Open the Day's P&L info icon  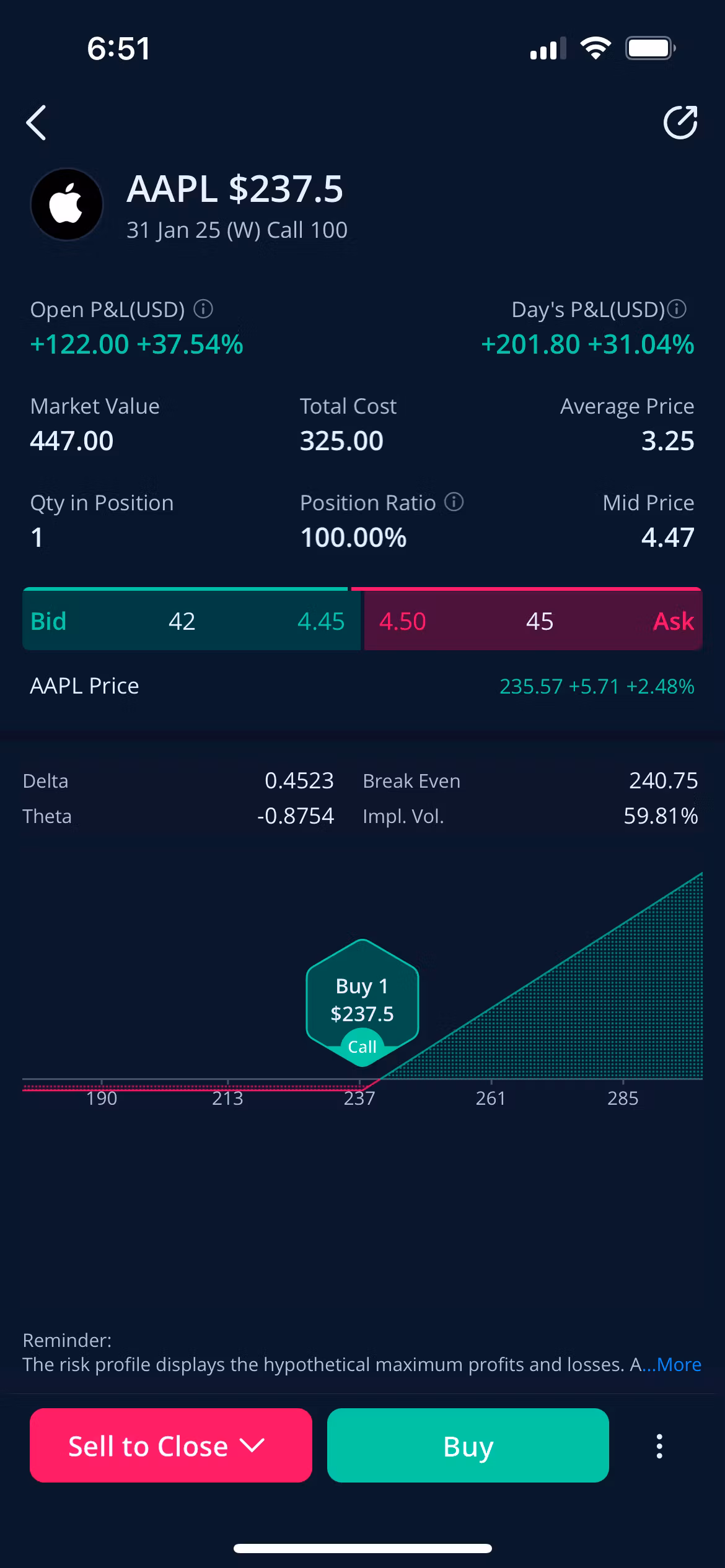click(677, 308)
